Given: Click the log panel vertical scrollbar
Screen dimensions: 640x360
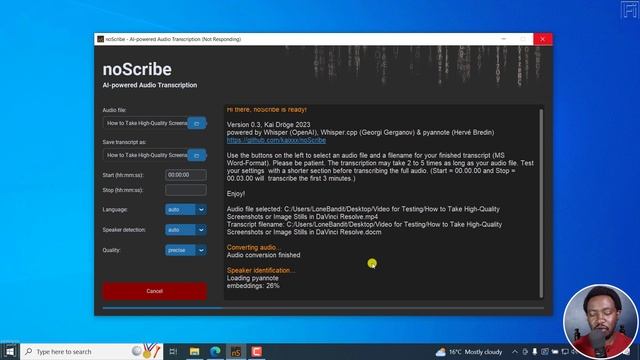Looking at the screenshot, I should 541,203.
